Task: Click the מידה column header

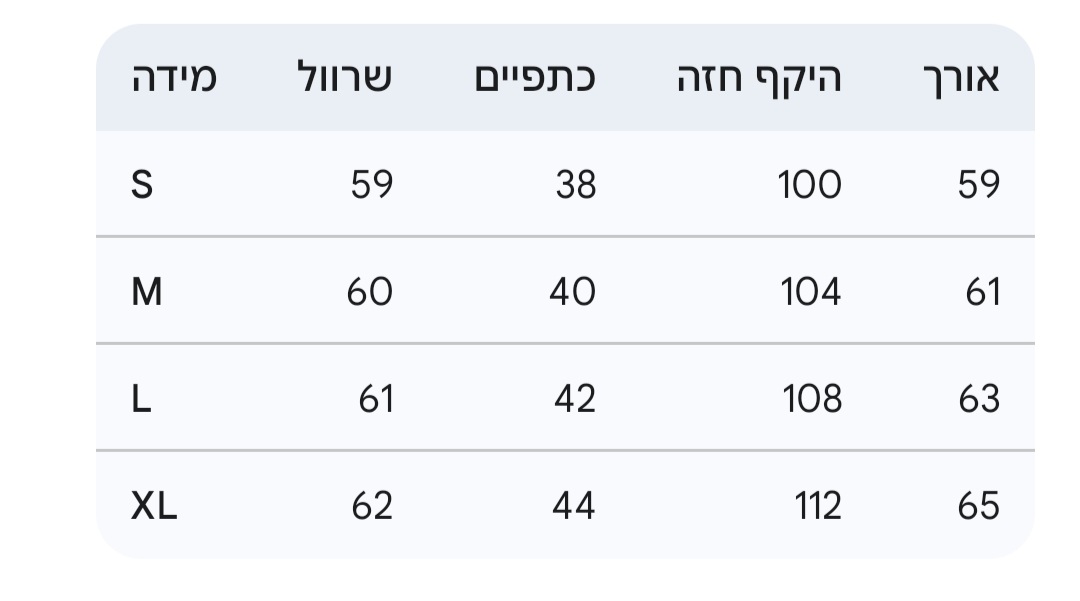Action: click(174, 78)
